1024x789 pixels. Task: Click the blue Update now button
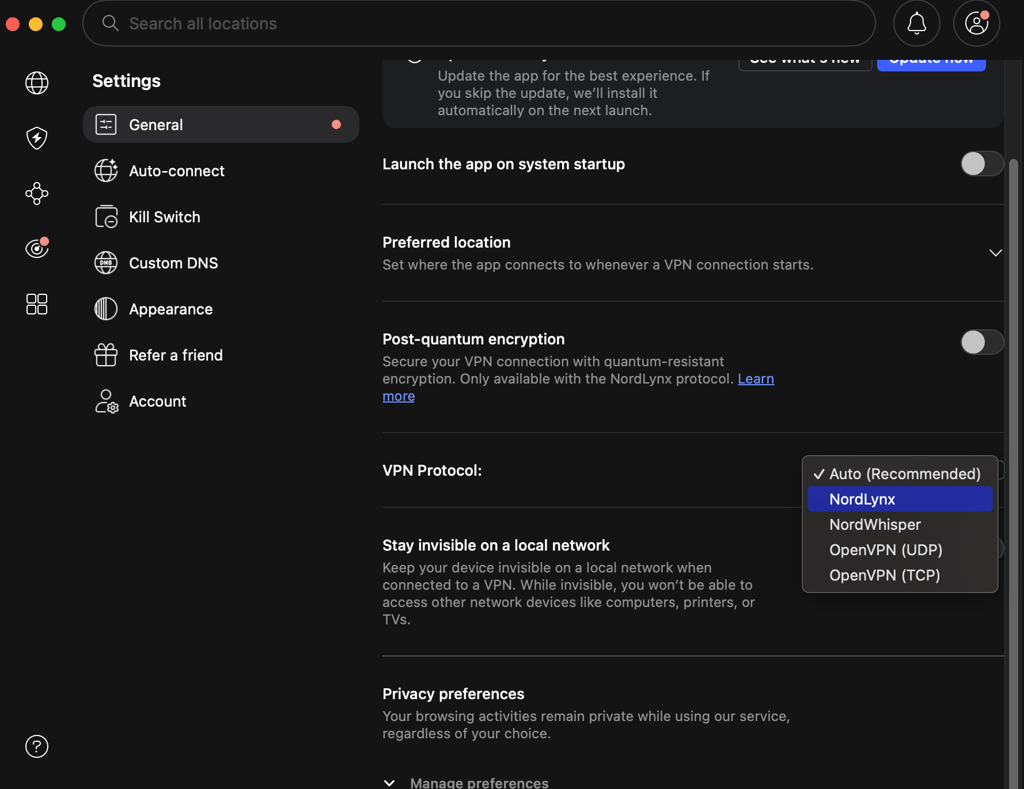pyautogui.click(x=931, y=63)
